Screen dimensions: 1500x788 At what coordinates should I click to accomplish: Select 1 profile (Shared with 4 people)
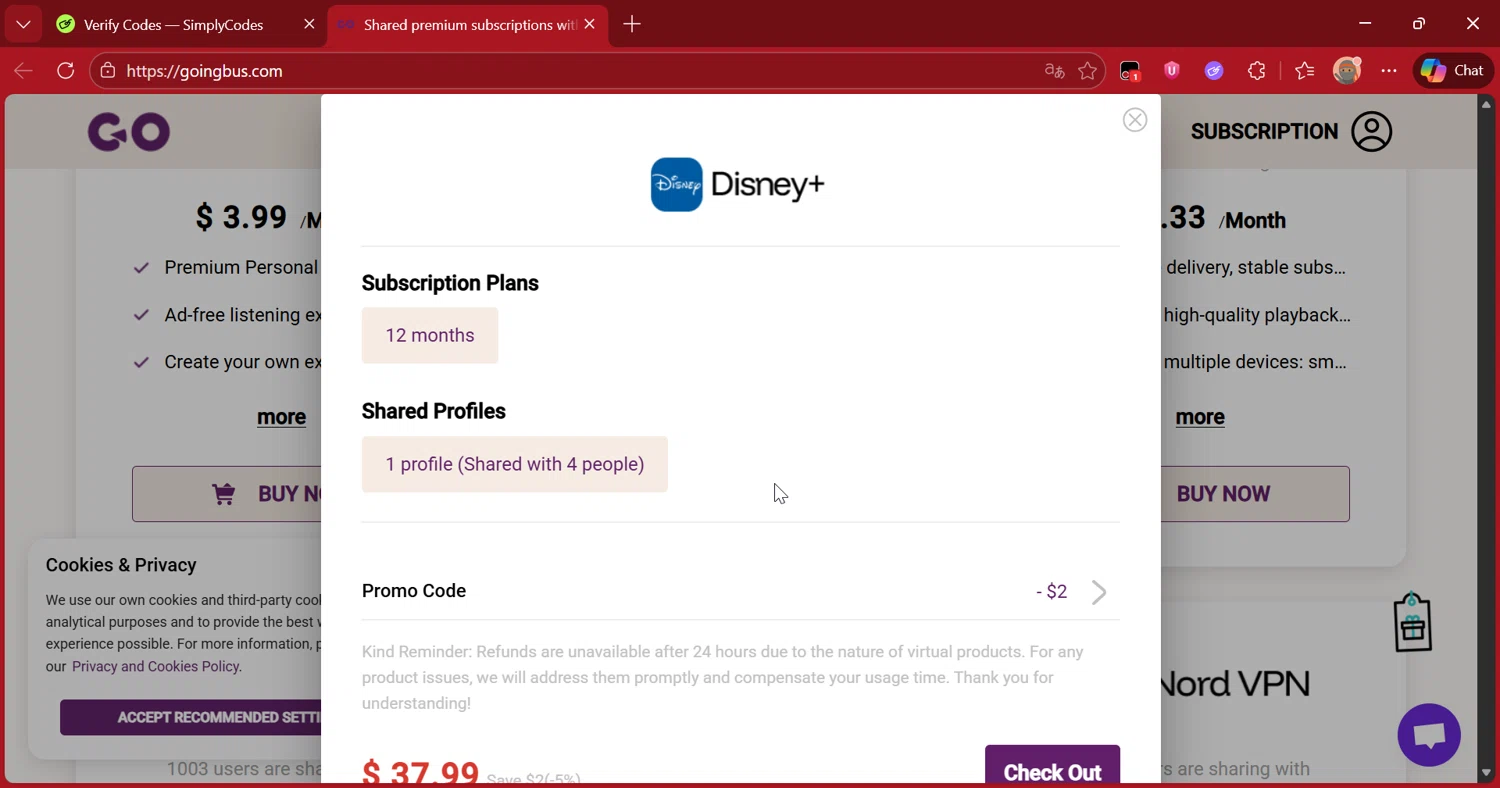(x=515, y=464)
